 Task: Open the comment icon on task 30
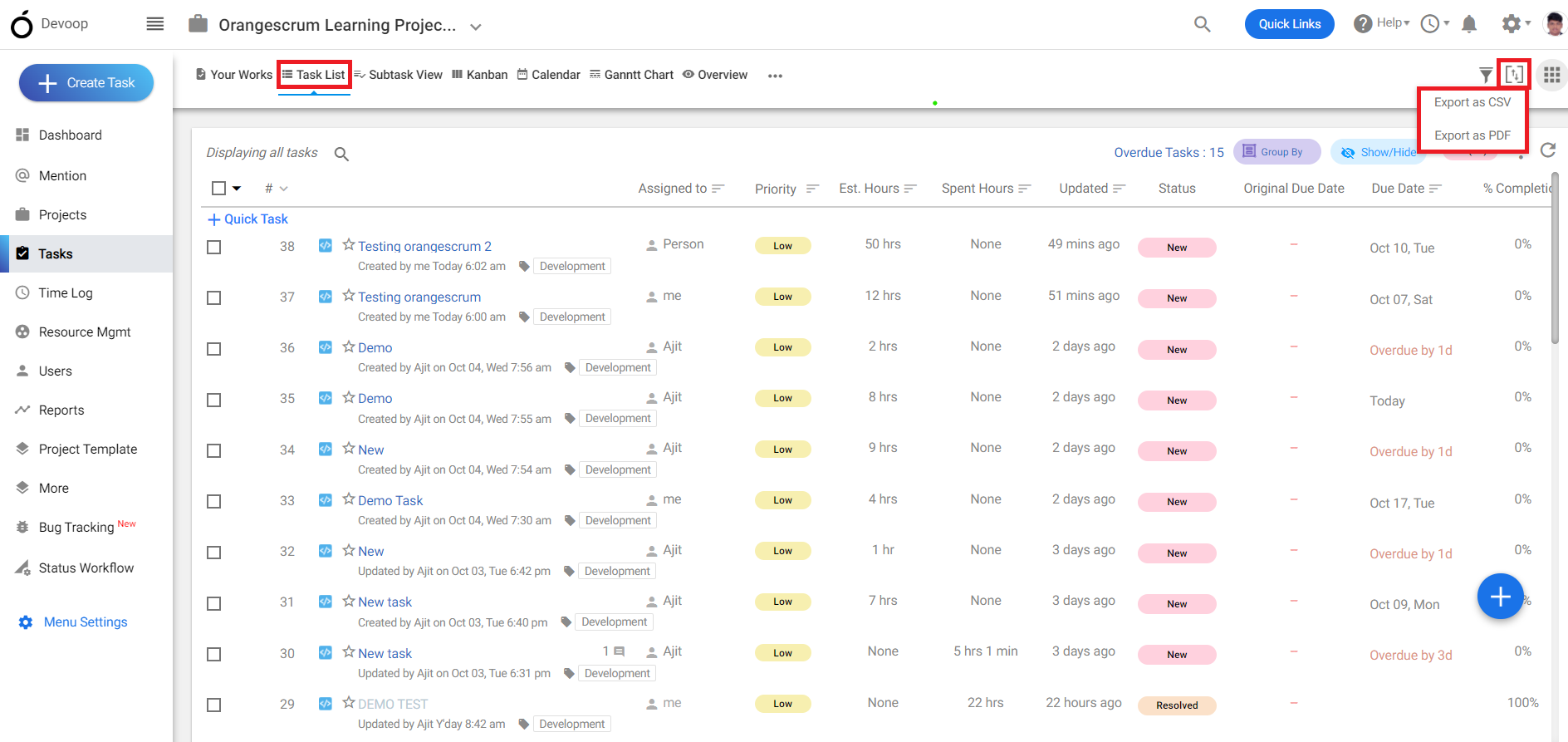[619, 651]
